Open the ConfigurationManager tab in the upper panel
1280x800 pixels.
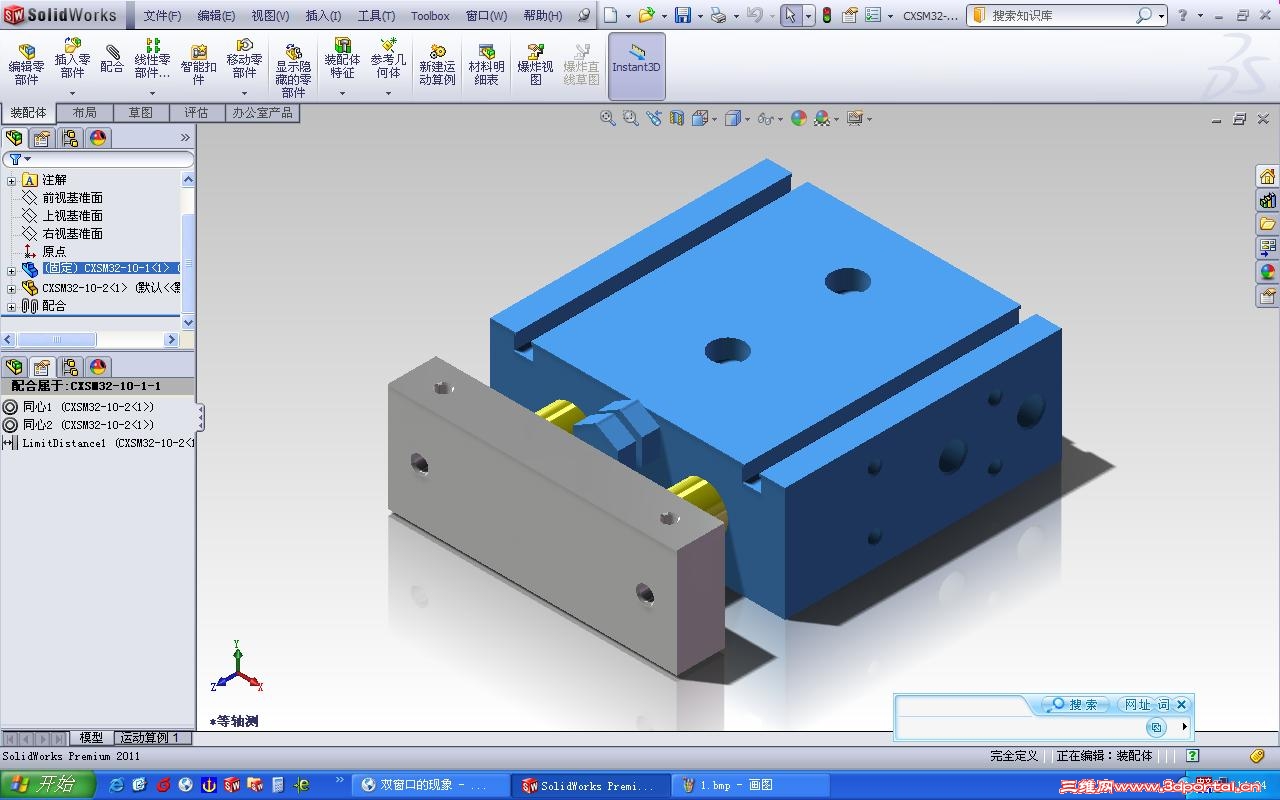[x=69, y=138]
